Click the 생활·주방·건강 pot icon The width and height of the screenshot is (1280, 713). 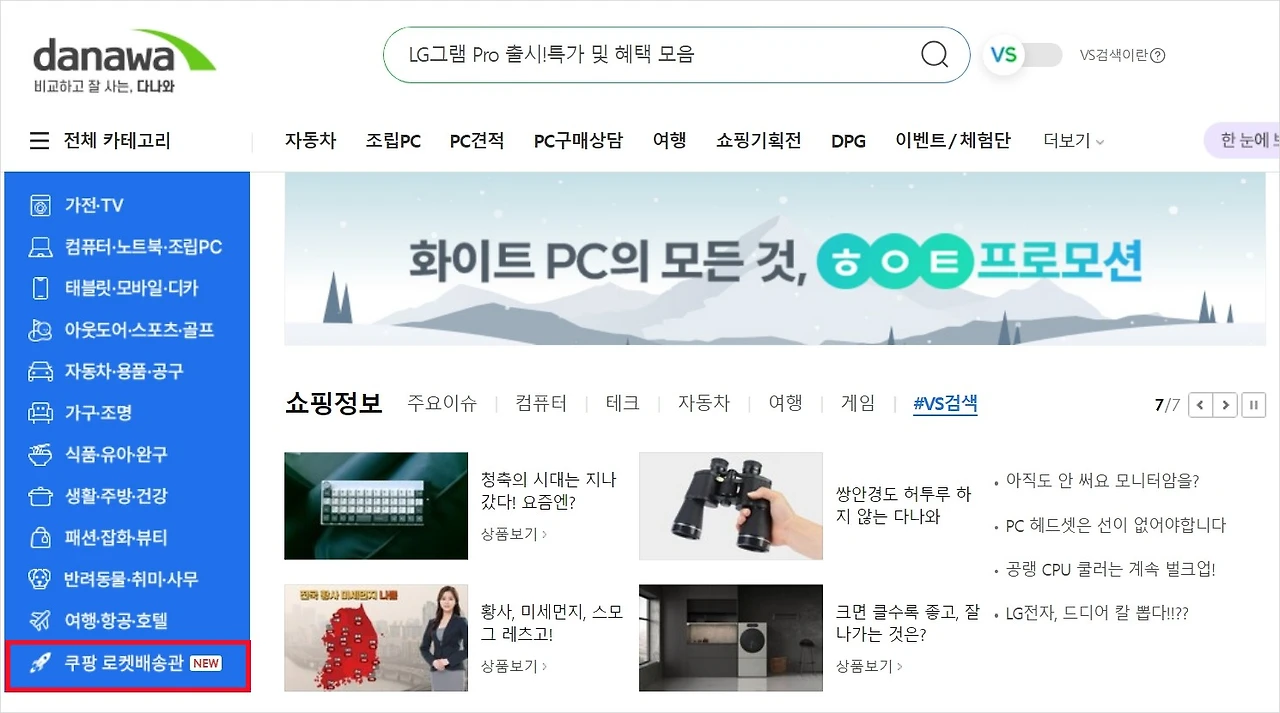tap(40, 496)
